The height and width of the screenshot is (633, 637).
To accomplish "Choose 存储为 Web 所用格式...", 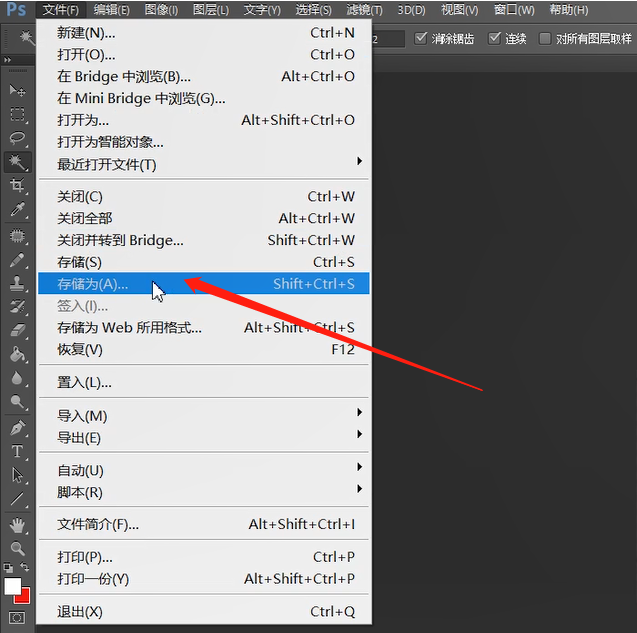I will pyautogui.click(x=203, y=327).
